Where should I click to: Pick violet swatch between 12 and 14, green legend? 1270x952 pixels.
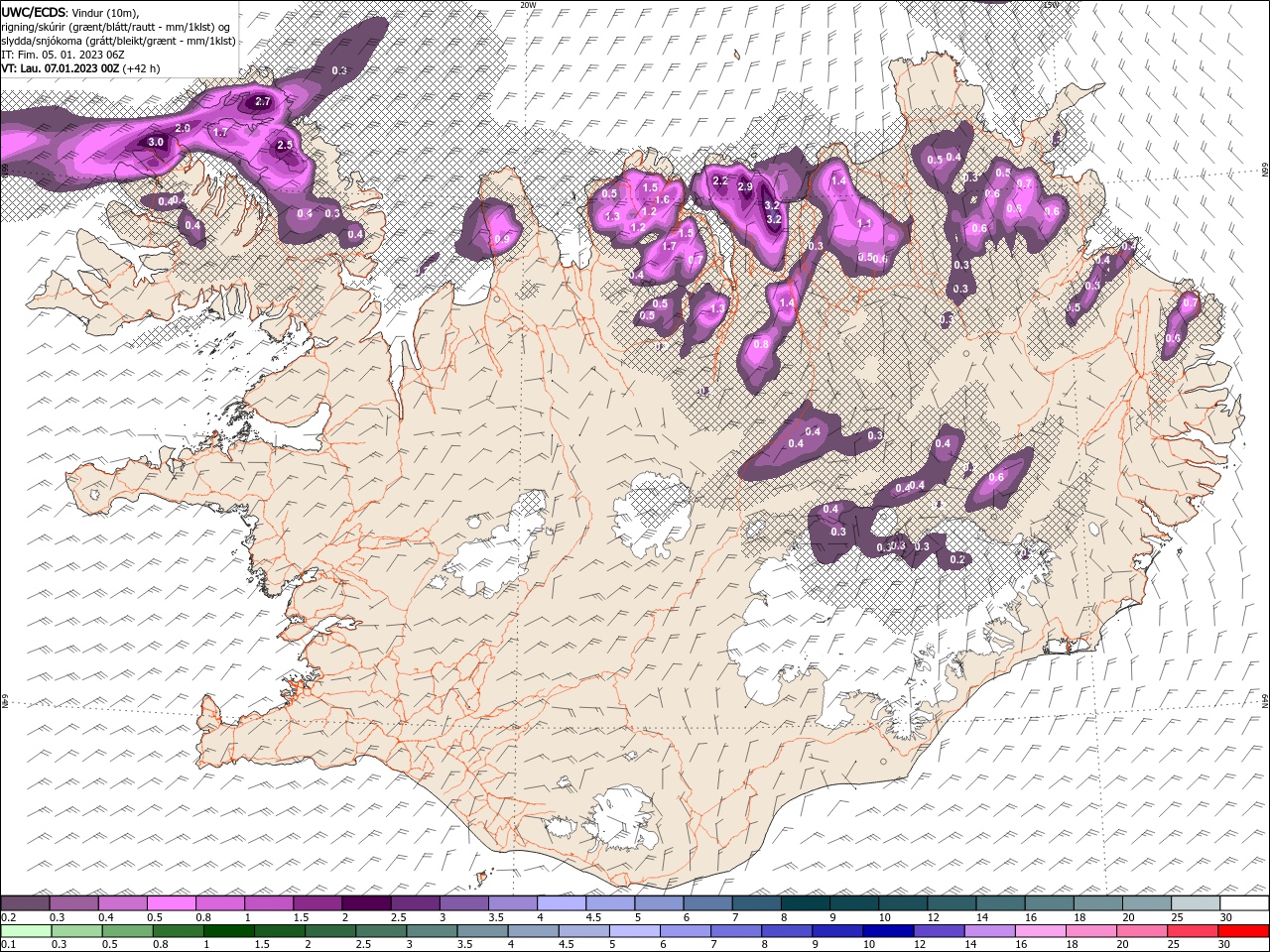939,931
